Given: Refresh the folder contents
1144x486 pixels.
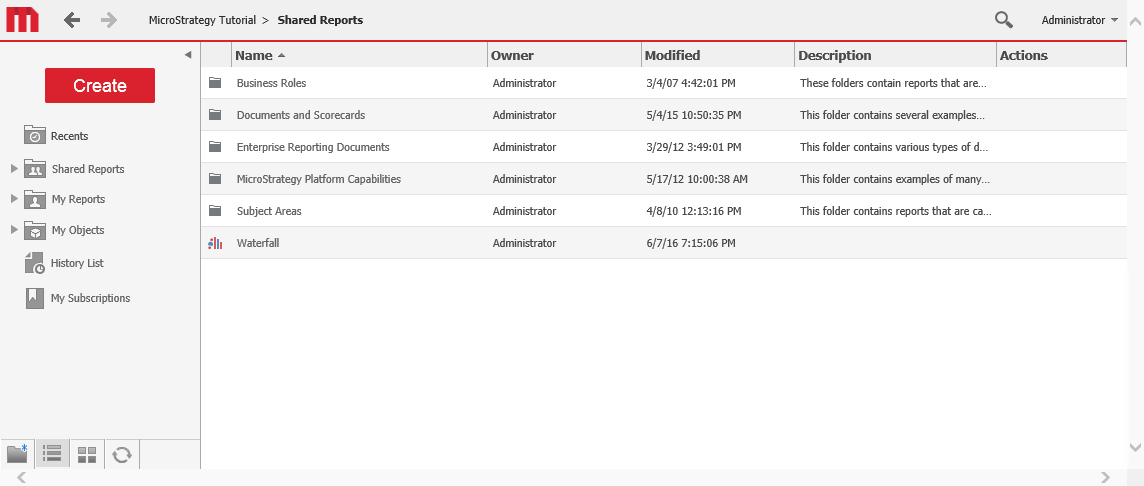Looking at the screenshot, I should click(x=122, y=455).
